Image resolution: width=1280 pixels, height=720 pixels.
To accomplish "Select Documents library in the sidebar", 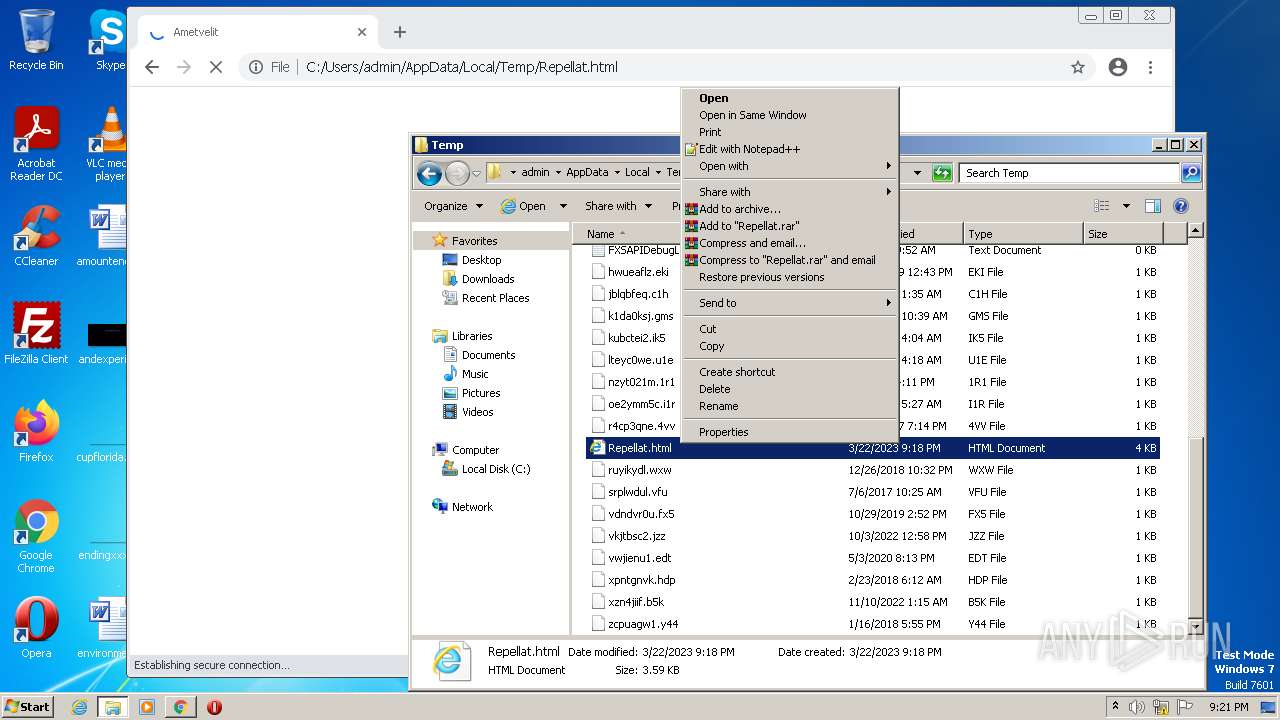I will coord(479,355).
